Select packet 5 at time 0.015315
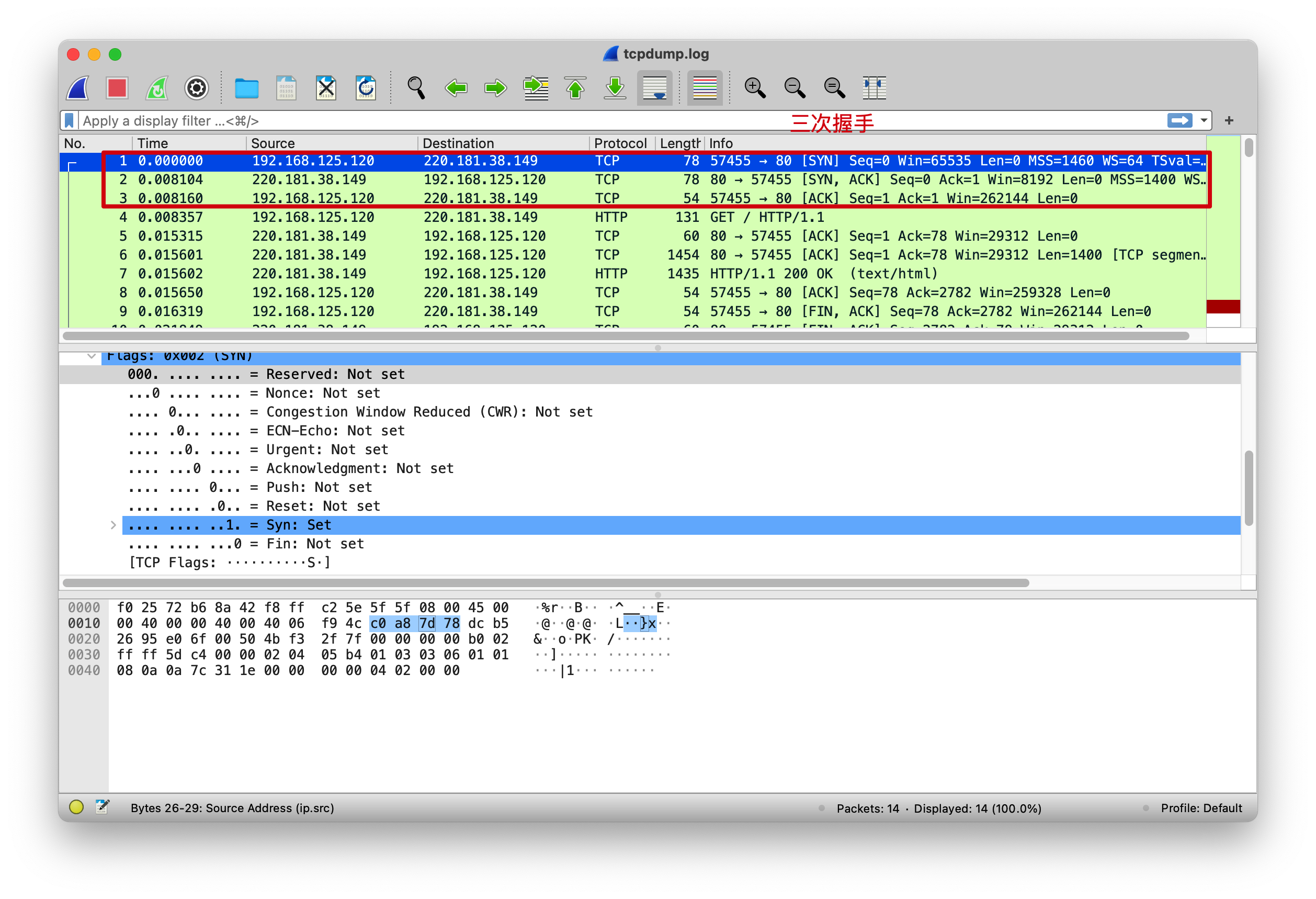Screen dimensions: 1316x899 (x=633, y=235)
